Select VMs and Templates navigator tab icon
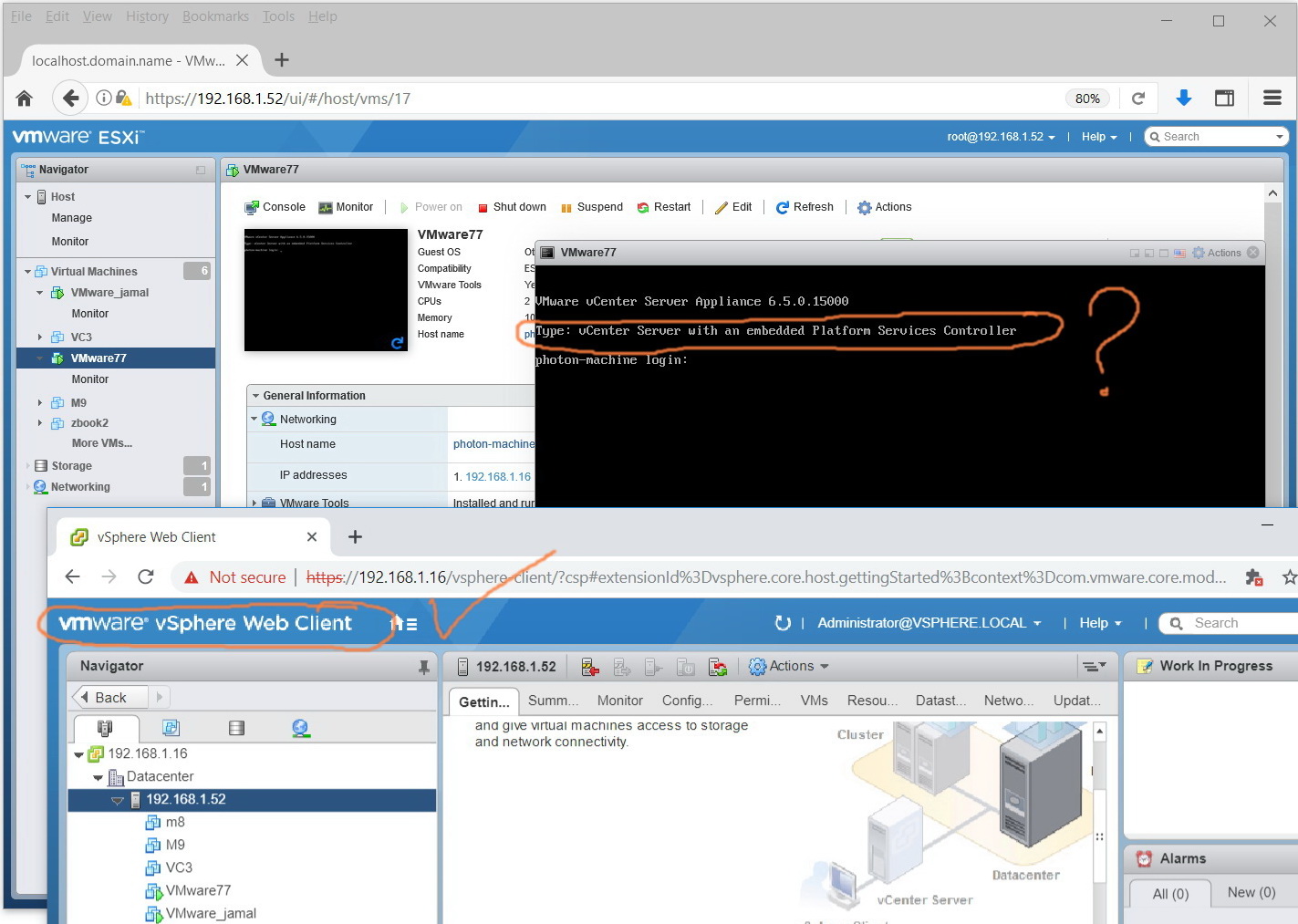The height and width of the screenshot is (924, 1298). (171, 728)
